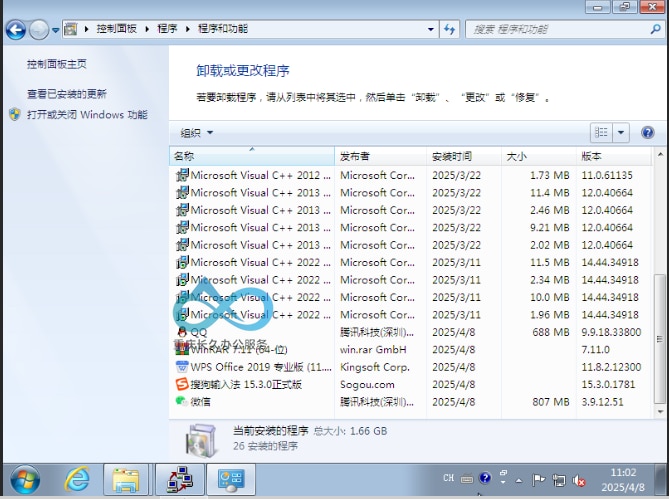This screenshot has width=669, height=499.
Task: Click the Action Center flag icon
Action: [538, 481]
